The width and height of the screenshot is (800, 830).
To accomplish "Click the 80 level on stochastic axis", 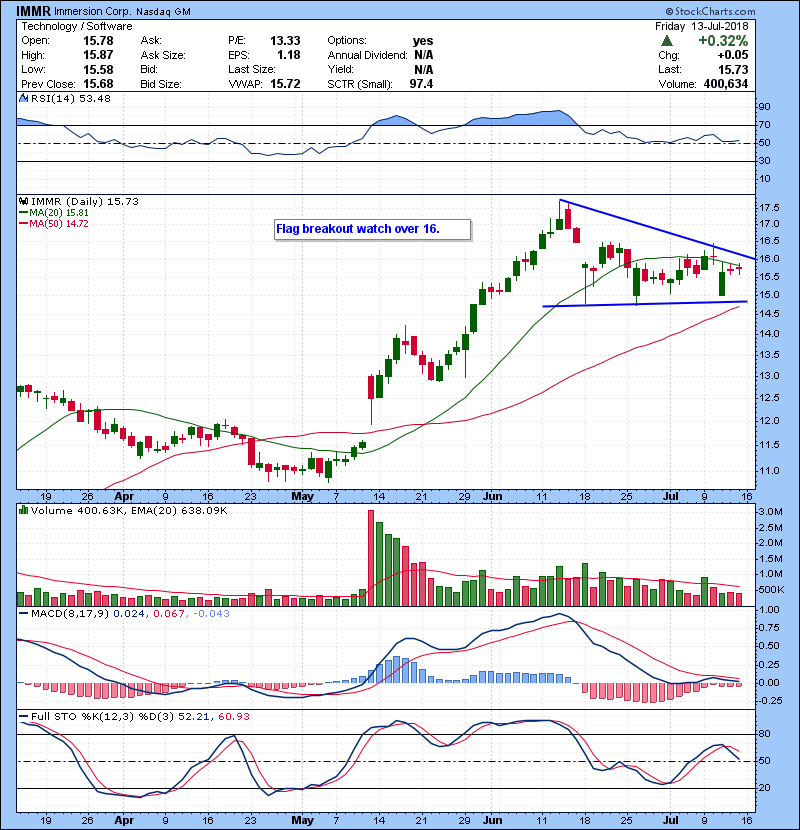I will pos(765,734).
